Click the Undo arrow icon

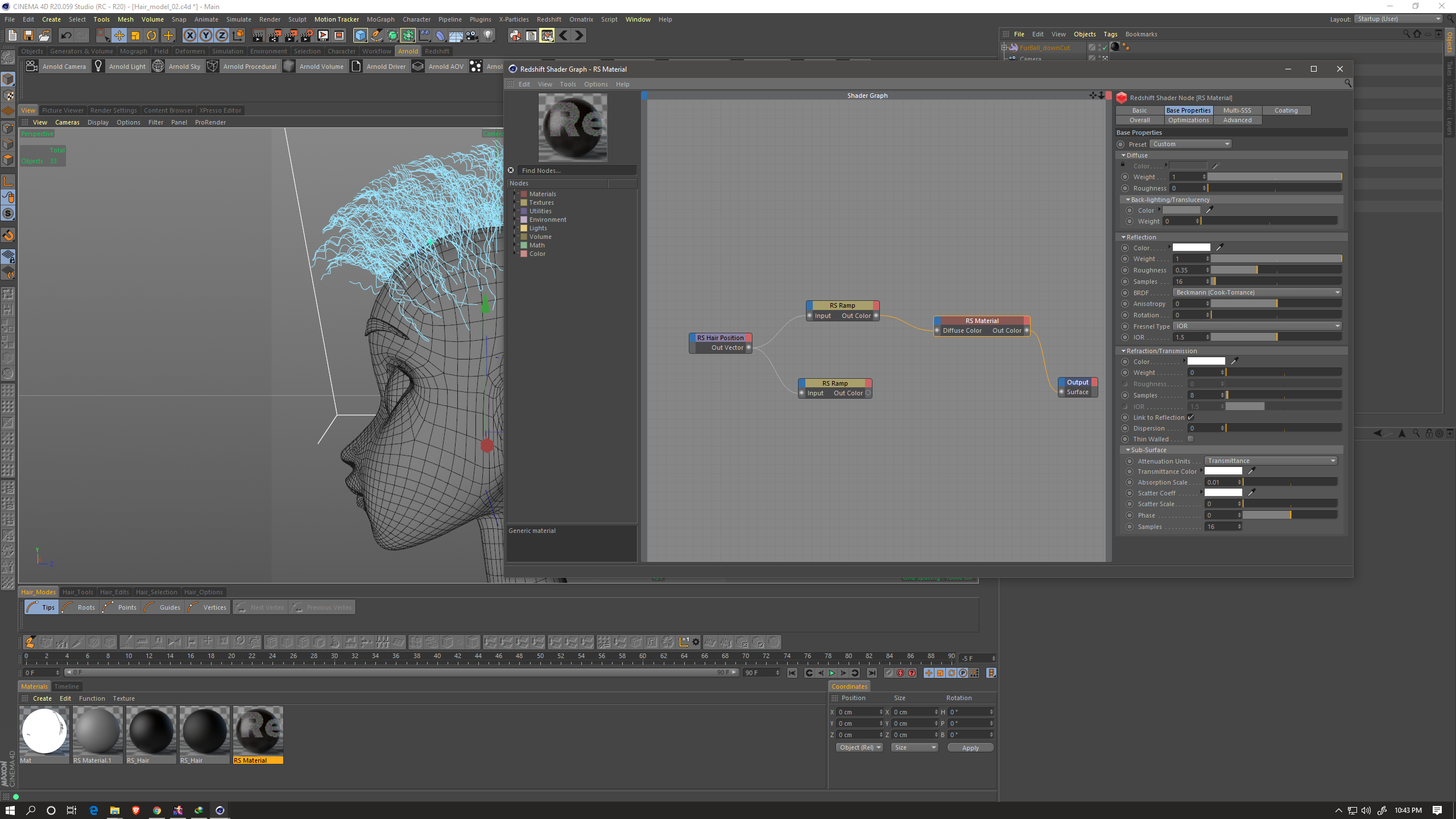coord(66,35)
